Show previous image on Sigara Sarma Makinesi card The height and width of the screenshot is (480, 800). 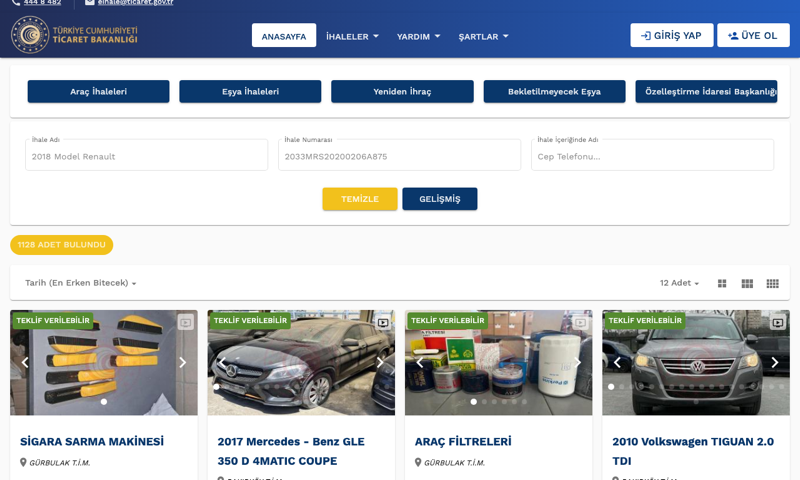pyautogui.click(x=25, y=362)
